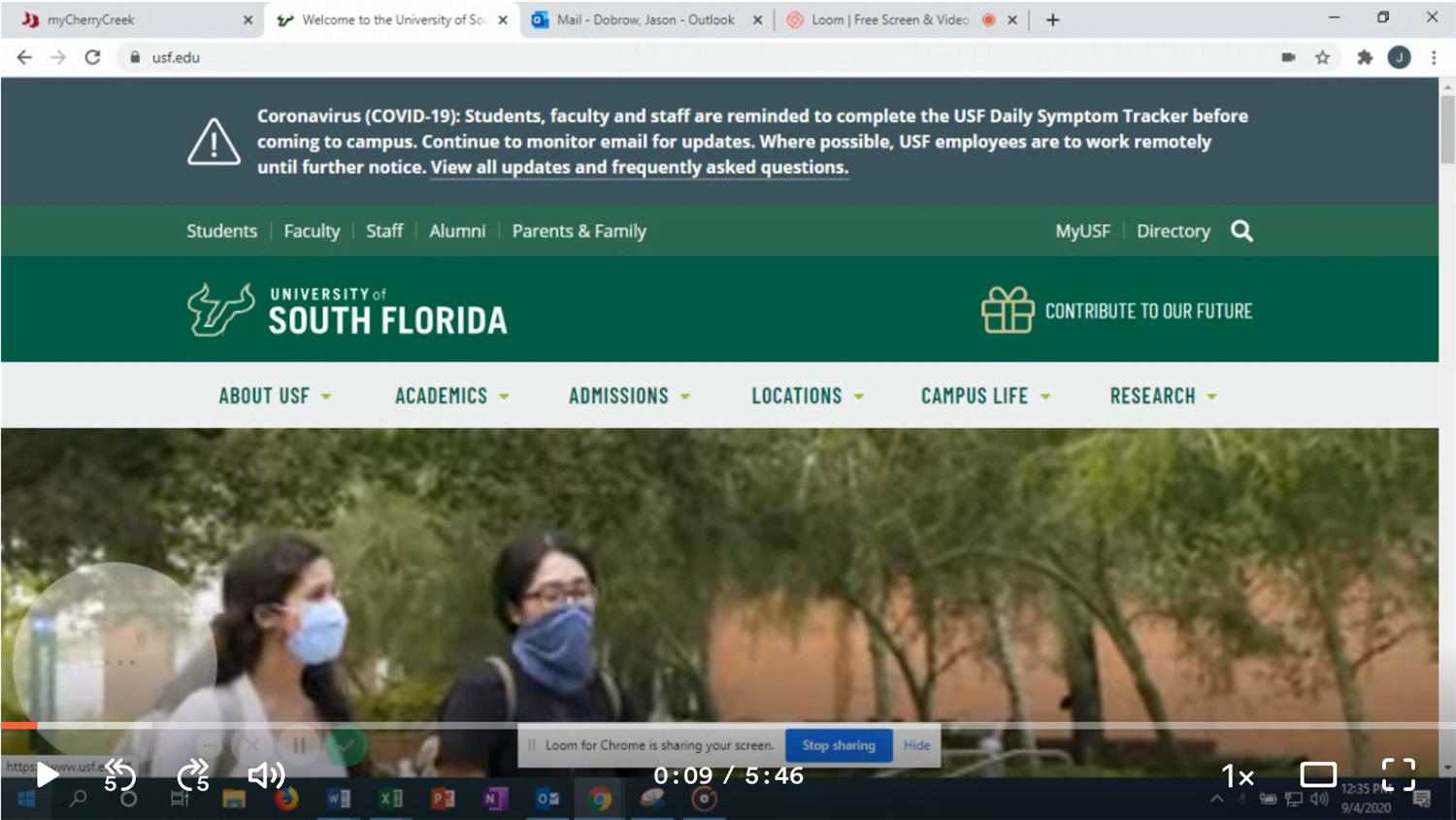Skip forward 5 seconds in video
The width and height of the screenshot is (1456, 820).
click(193, 774)
